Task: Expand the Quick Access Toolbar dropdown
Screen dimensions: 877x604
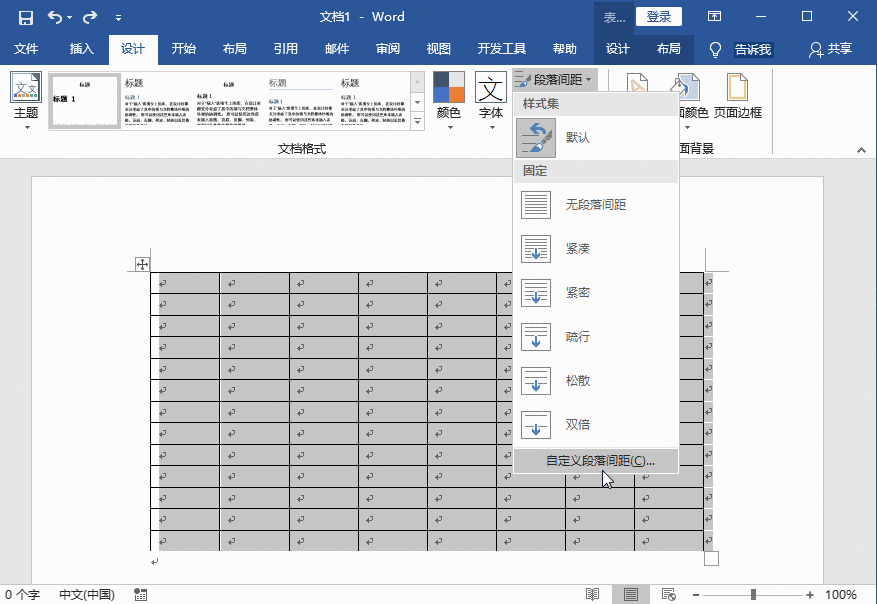Action: tap(116, 16)
